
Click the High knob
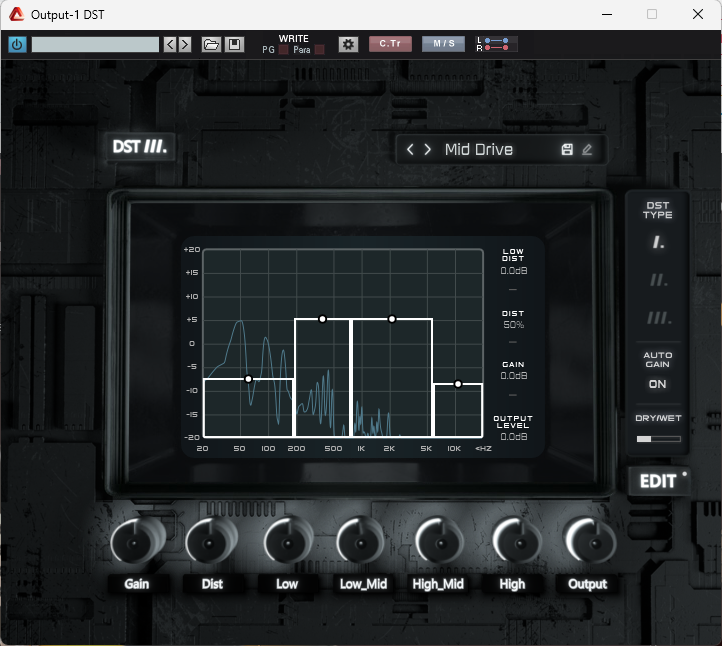(x=517, y=542)
